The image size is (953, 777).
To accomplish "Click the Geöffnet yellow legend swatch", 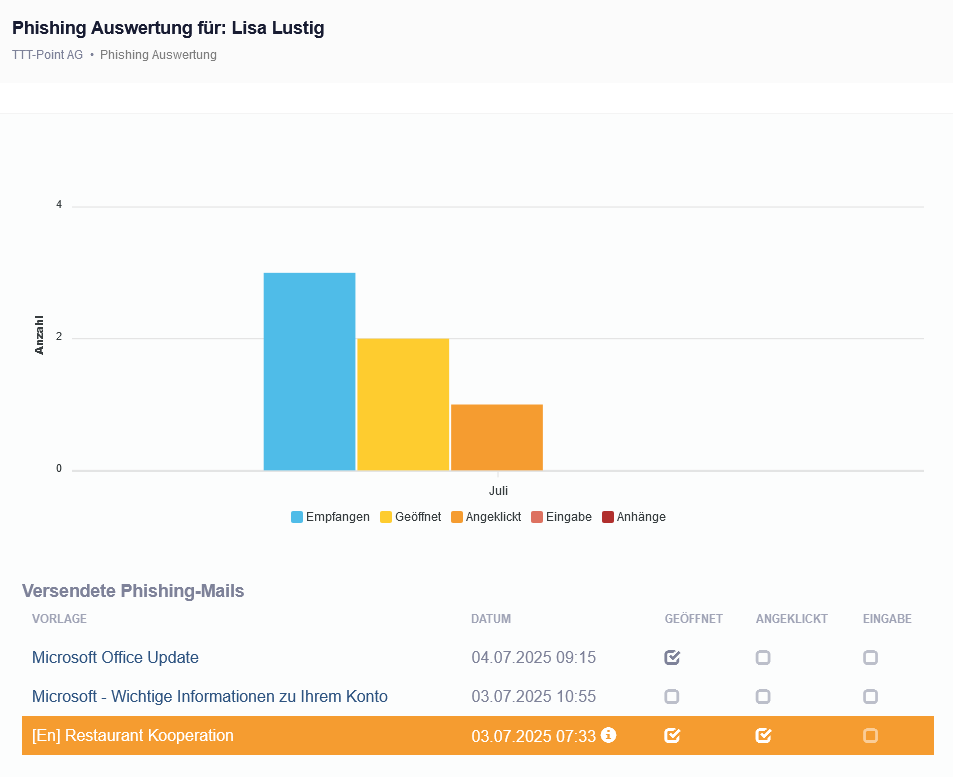I will [x=386, y=517].
